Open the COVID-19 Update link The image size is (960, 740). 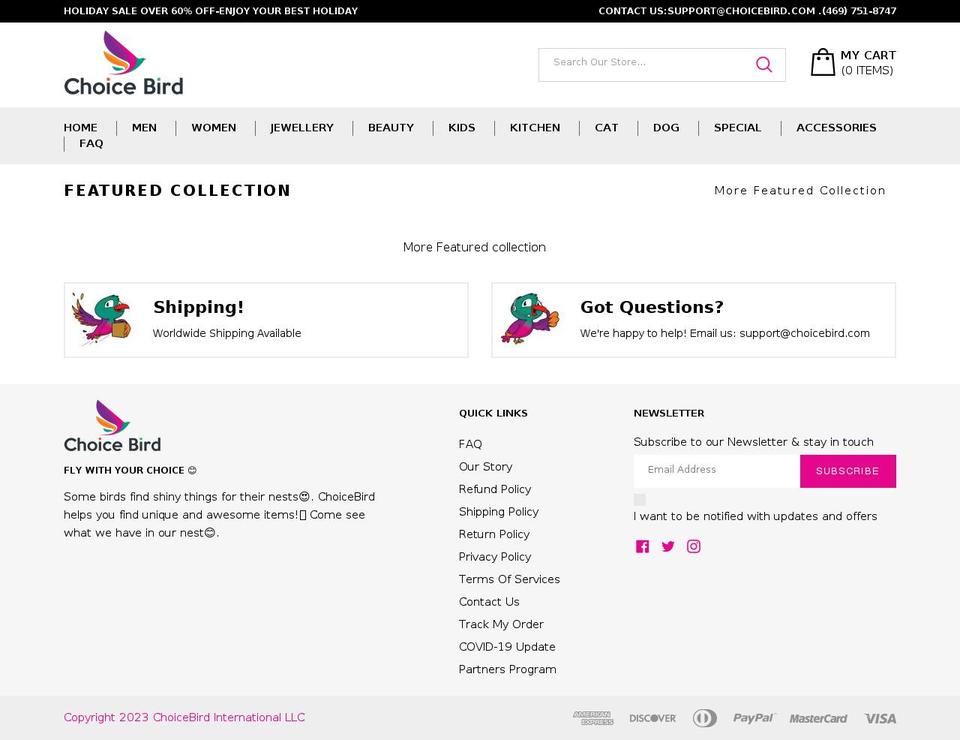tap(507, 646)
